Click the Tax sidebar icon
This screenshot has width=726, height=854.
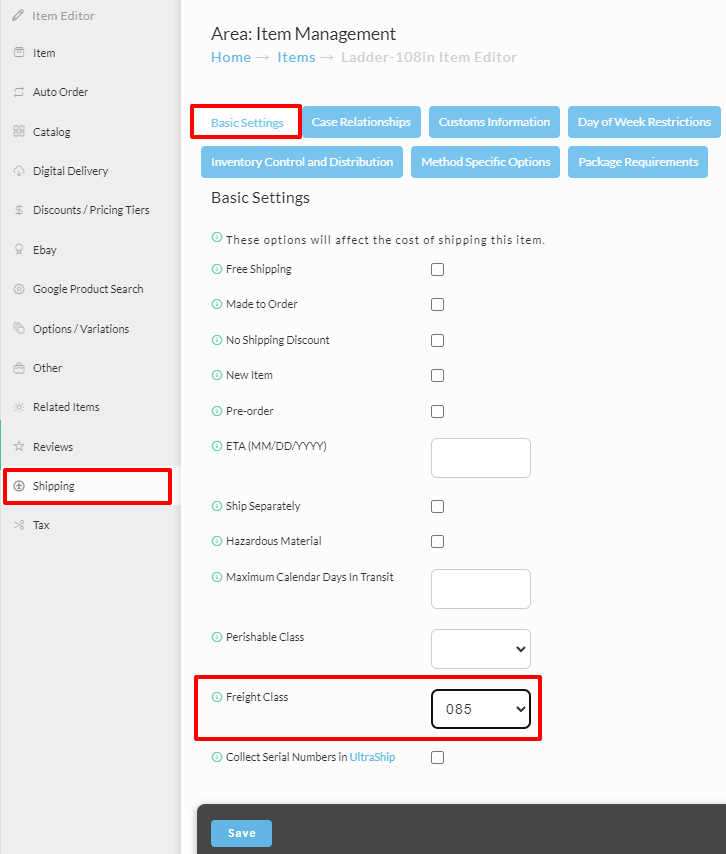[19, 525]
